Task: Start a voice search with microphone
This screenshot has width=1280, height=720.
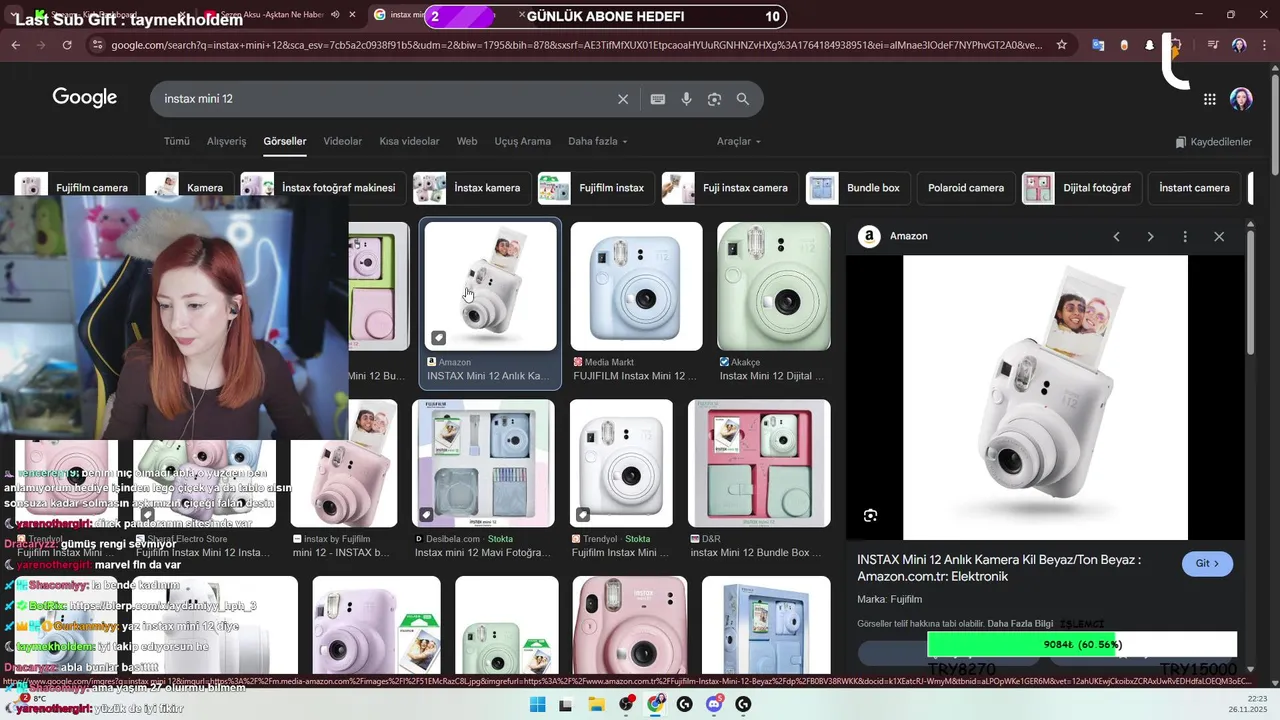Action: pos(686,99)
